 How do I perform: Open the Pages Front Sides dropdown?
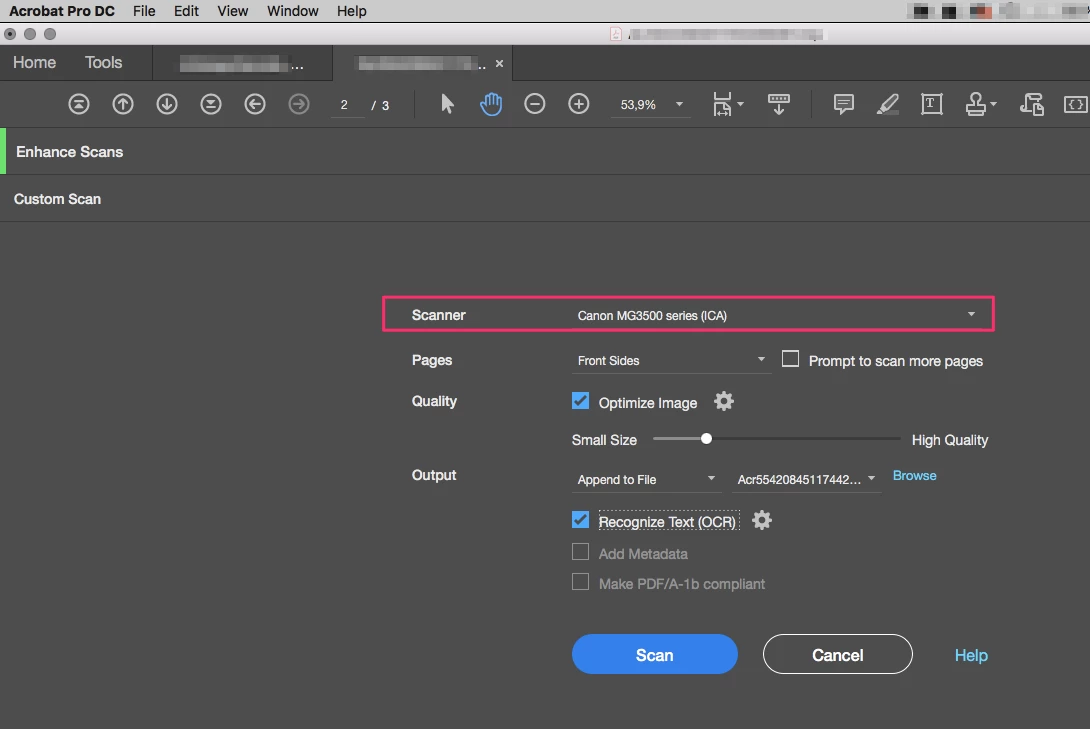point(671,360)
